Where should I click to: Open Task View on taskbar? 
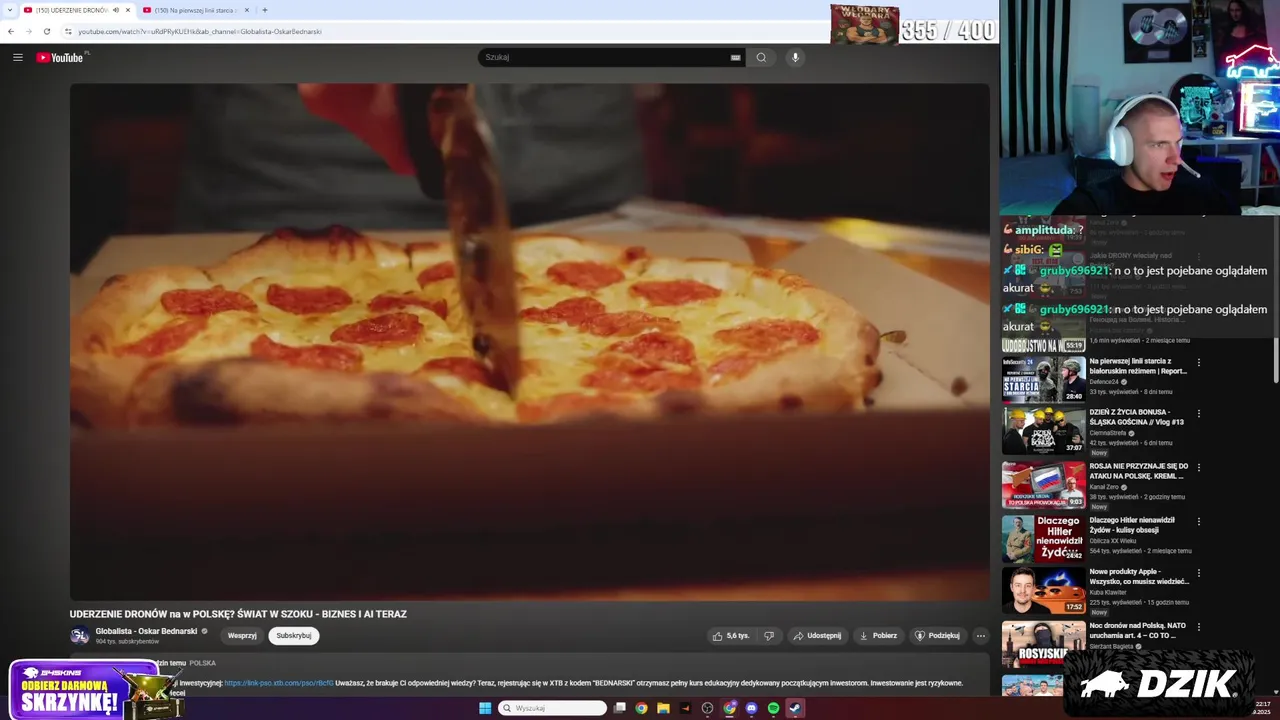pos(619,708)
